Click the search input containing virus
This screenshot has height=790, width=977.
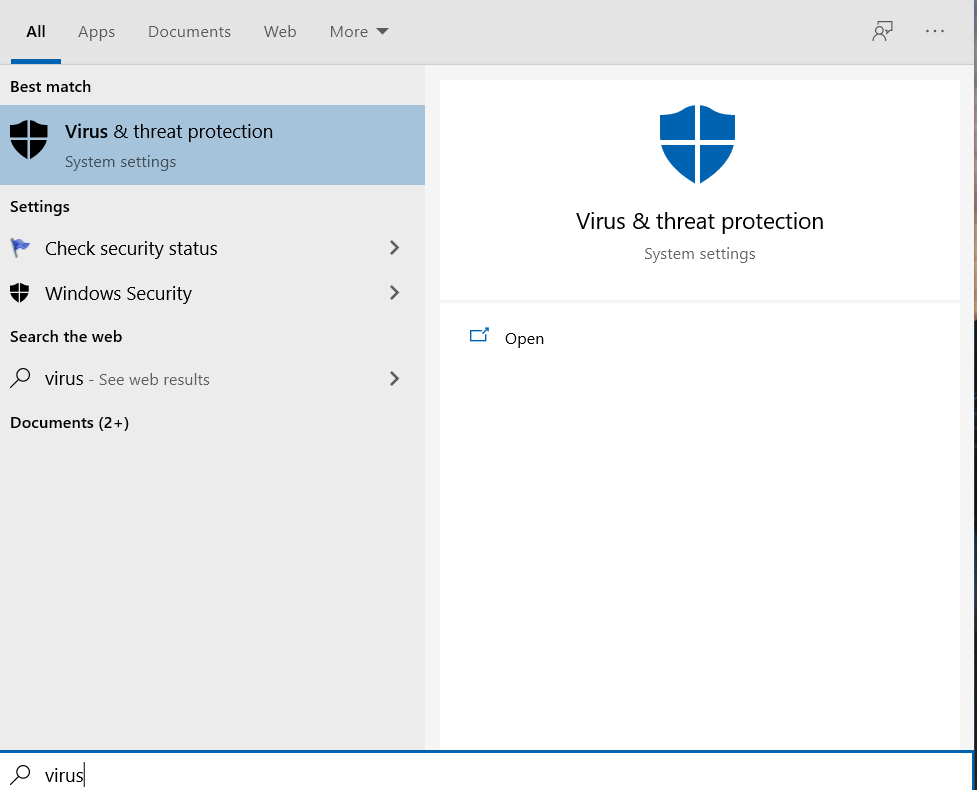486,773
